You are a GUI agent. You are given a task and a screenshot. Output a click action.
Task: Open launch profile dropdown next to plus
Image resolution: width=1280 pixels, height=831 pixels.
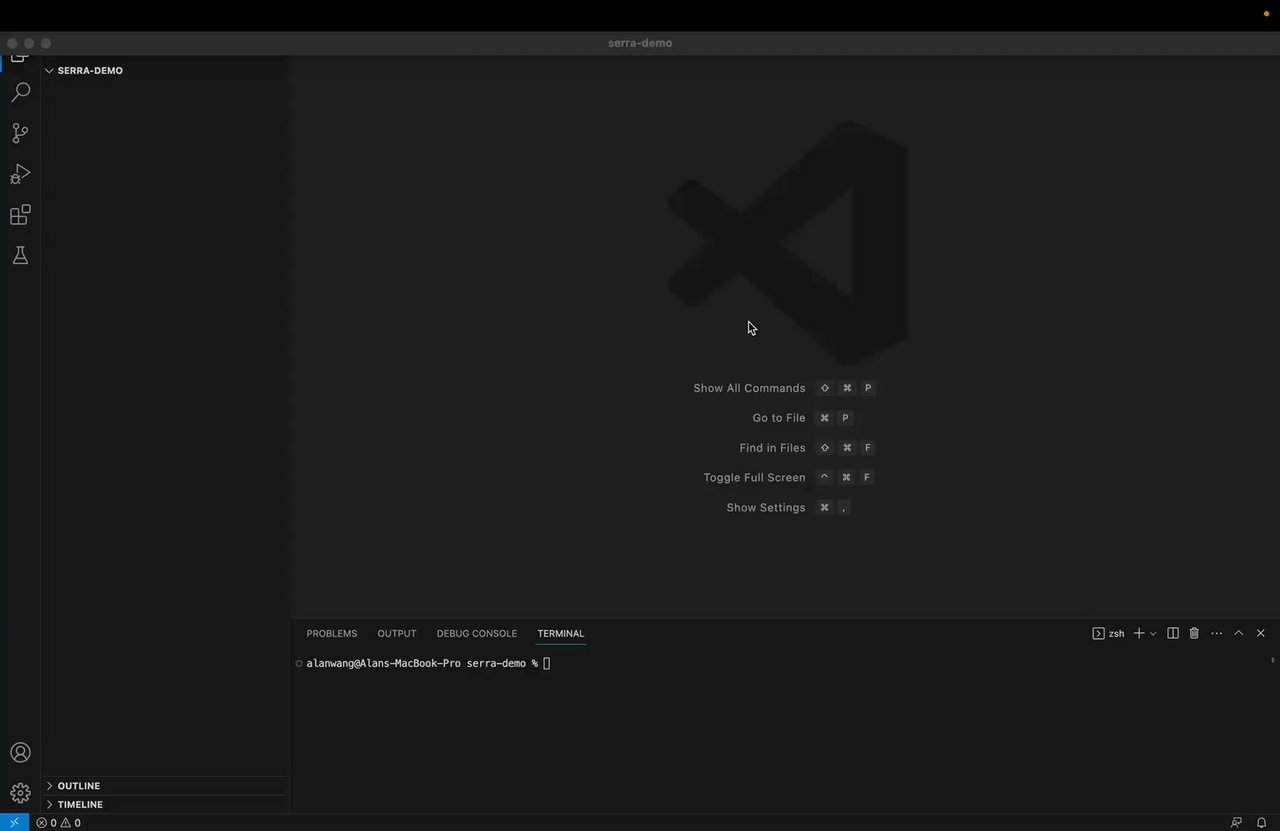[x=1153, y=633]
